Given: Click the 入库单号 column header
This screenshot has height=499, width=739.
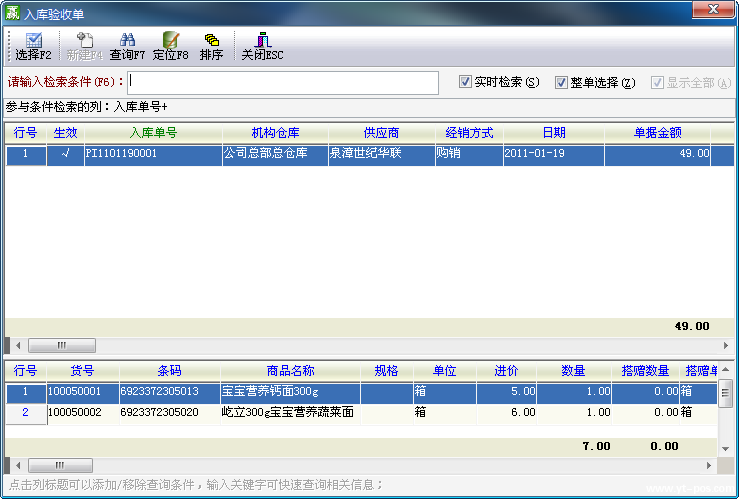Looking at the screenshot, I should click(x=153, y=133).
